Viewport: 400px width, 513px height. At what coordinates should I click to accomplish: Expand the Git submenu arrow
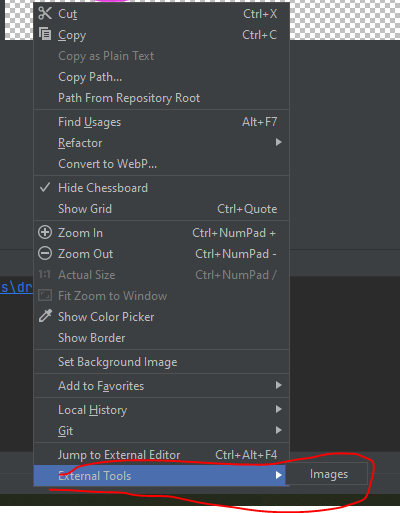click(x=278, y=430)
